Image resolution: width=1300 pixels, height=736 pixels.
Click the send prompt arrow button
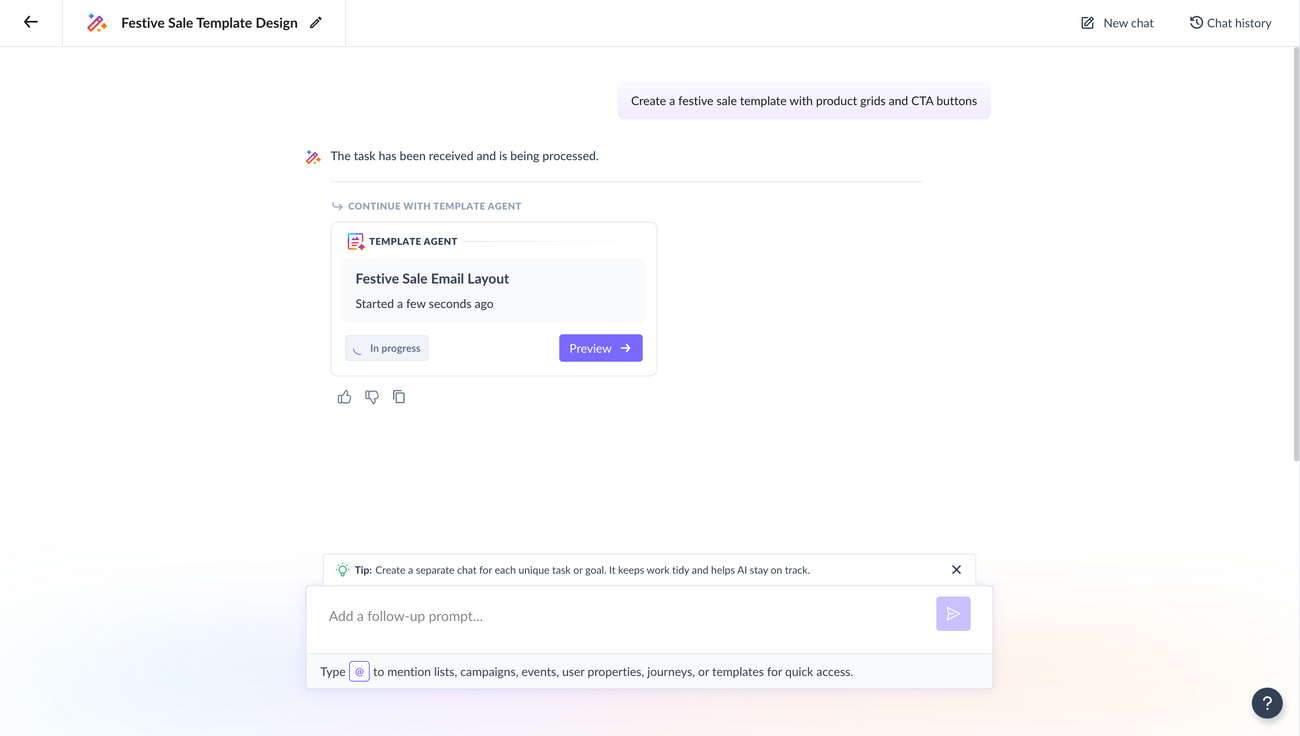[952, 613]
